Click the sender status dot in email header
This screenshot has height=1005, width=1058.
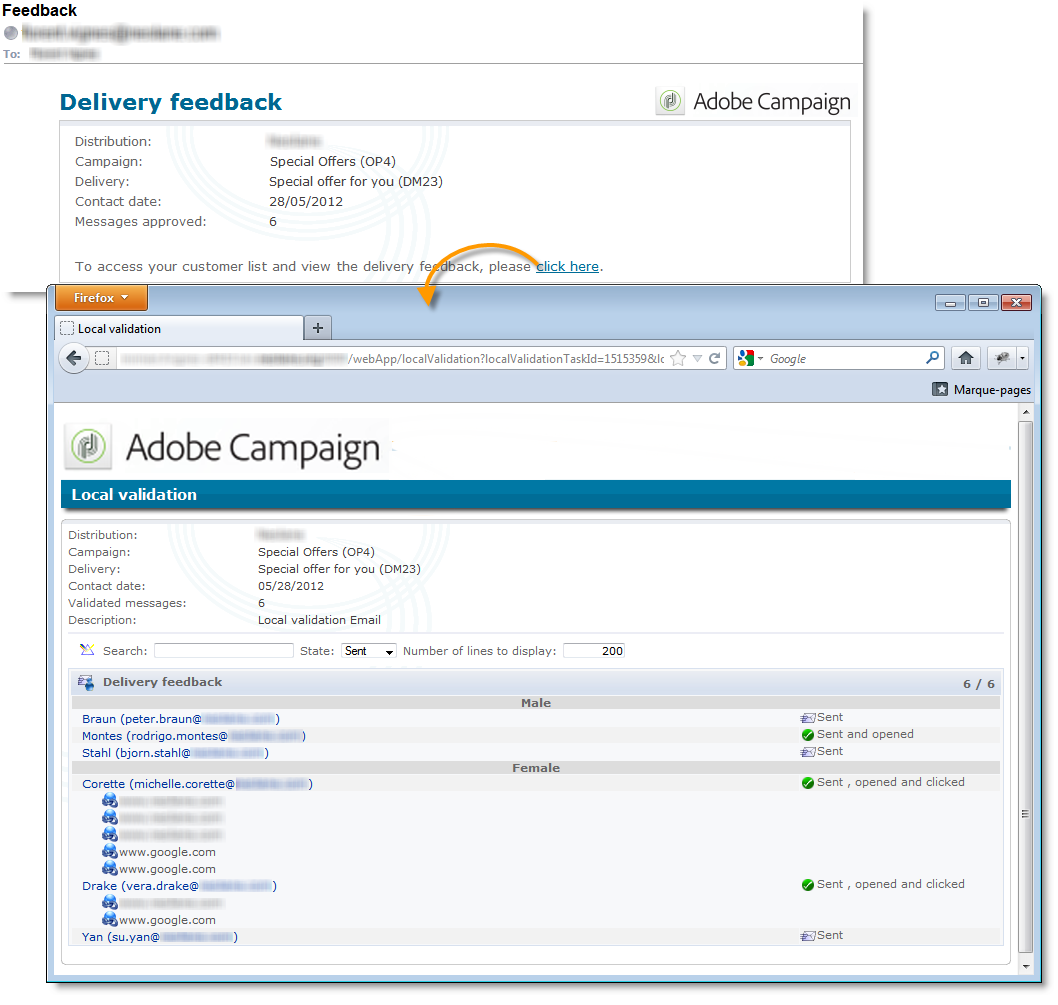[11, 32]
